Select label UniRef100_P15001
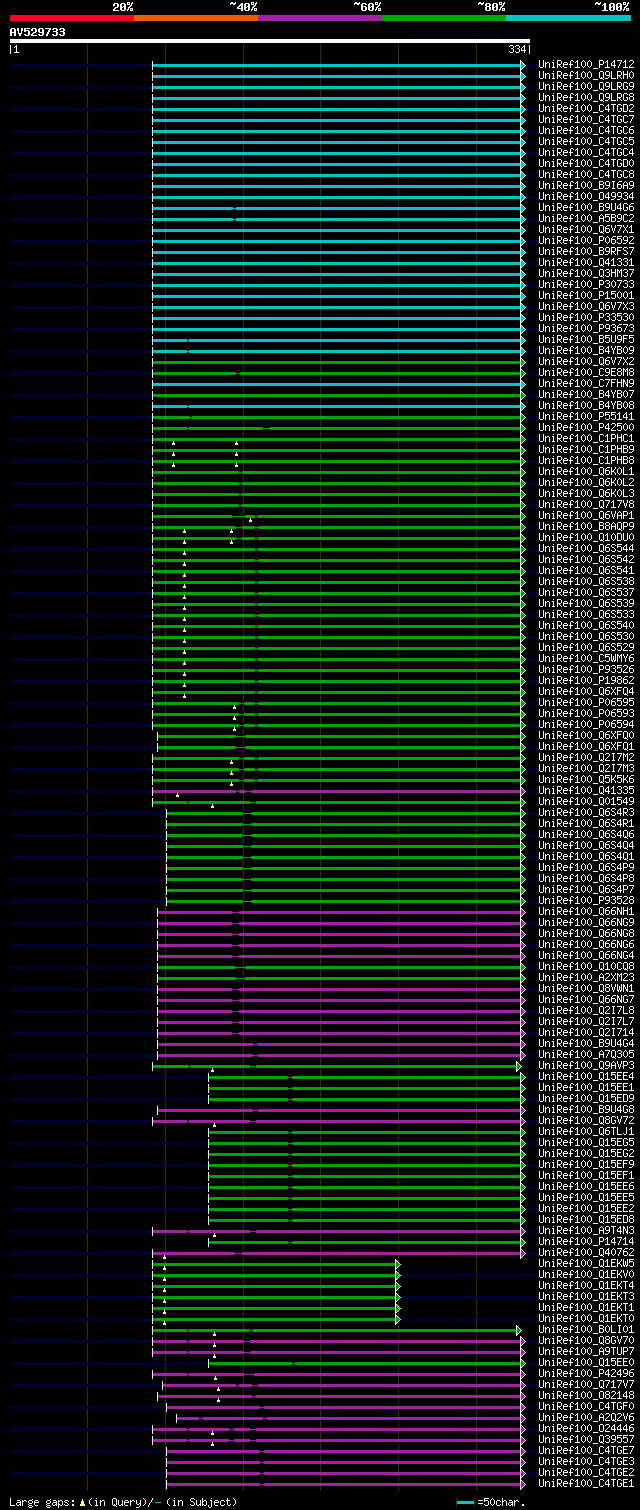640x1510 pixels. 586,295
